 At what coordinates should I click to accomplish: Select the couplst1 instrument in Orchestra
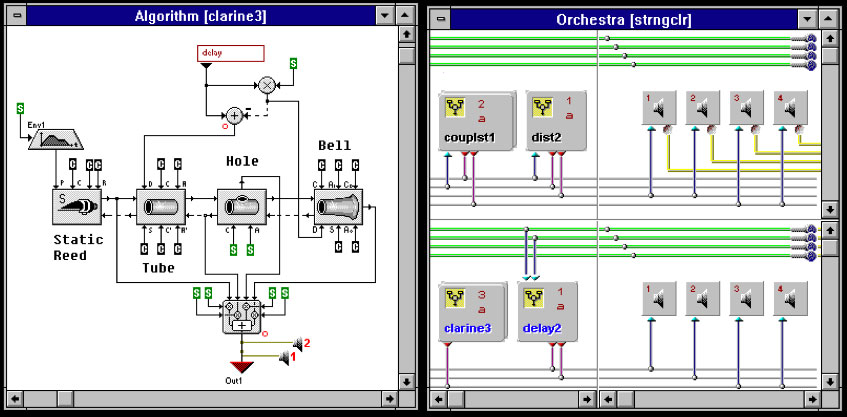pos(476,120)
